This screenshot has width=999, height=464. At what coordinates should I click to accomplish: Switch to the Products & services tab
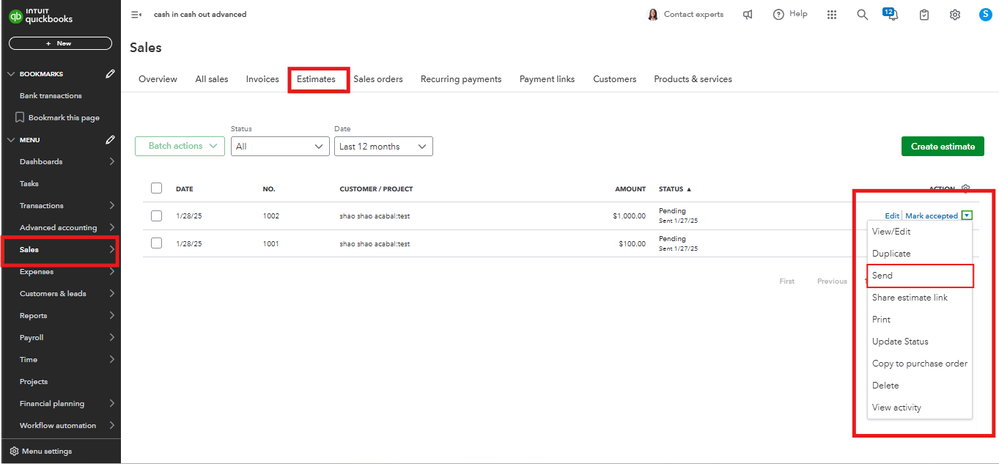693,79
